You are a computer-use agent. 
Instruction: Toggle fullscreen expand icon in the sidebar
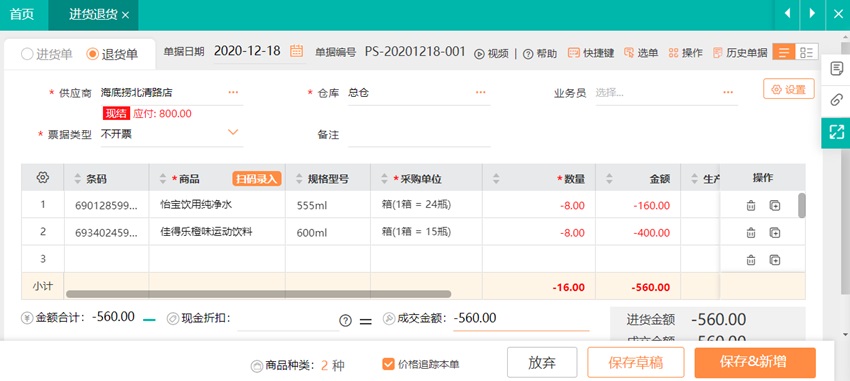click(836, 132)
